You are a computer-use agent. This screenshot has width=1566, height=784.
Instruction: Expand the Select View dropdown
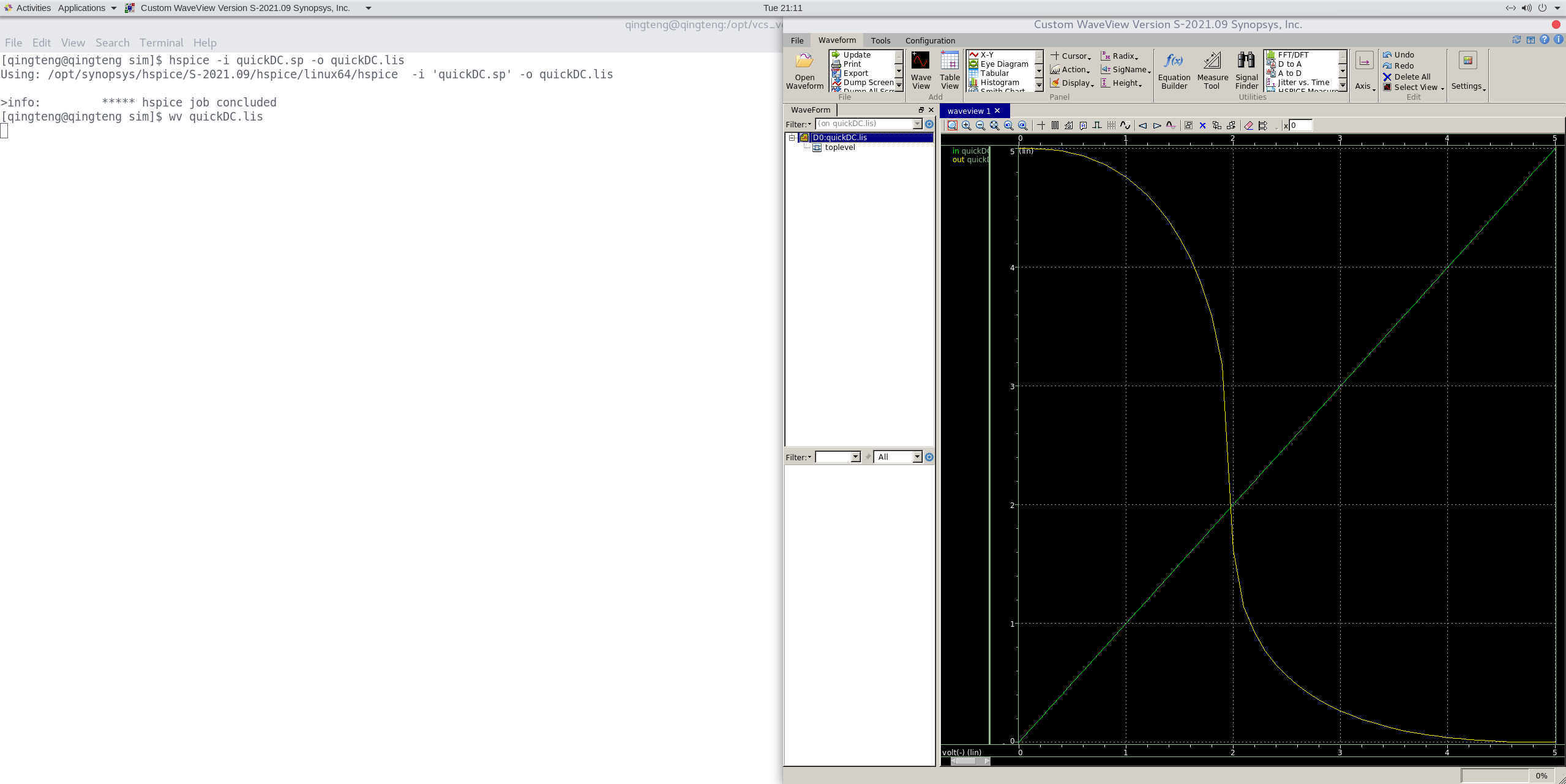1417,88
